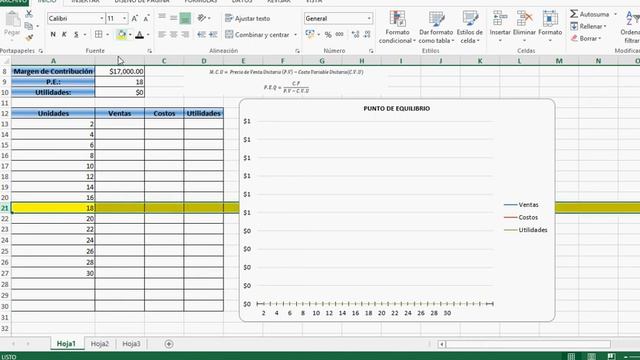
Task: Click the Increase Indent icon
Action: pyautogui.click(x=213, y=35)
